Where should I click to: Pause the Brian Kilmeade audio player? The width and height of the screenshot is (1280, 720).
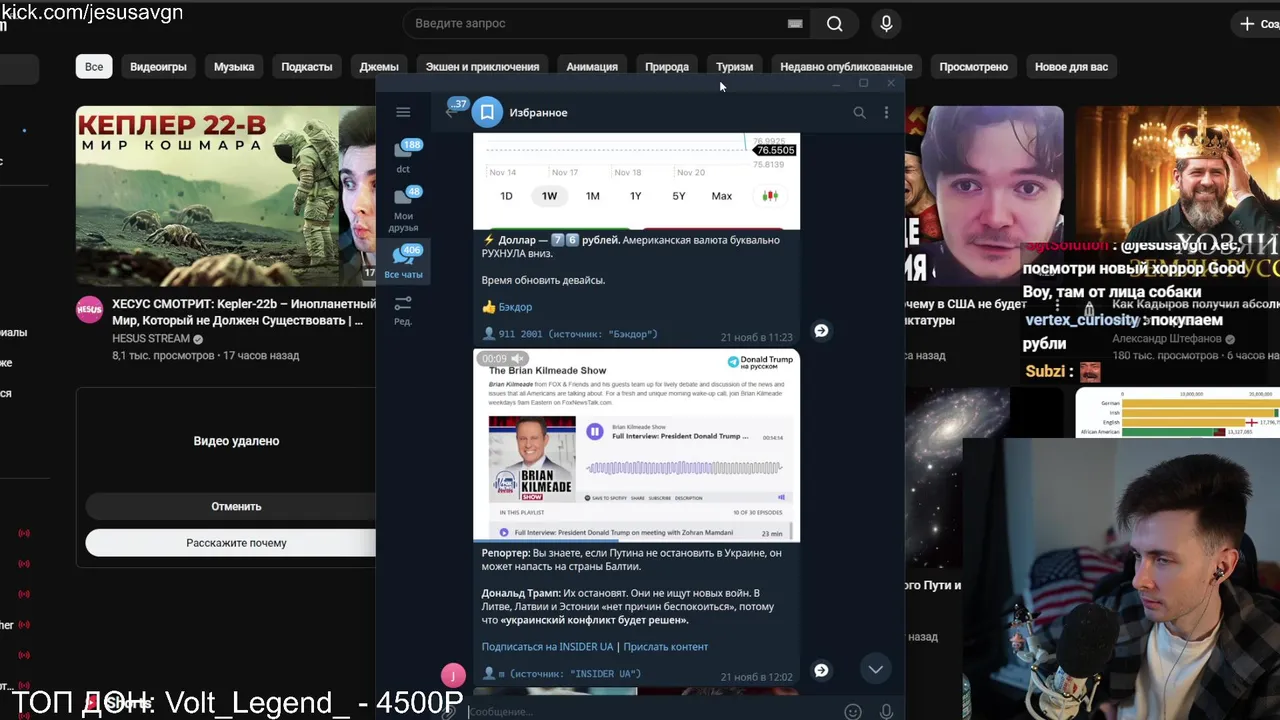tap(595, 432)
